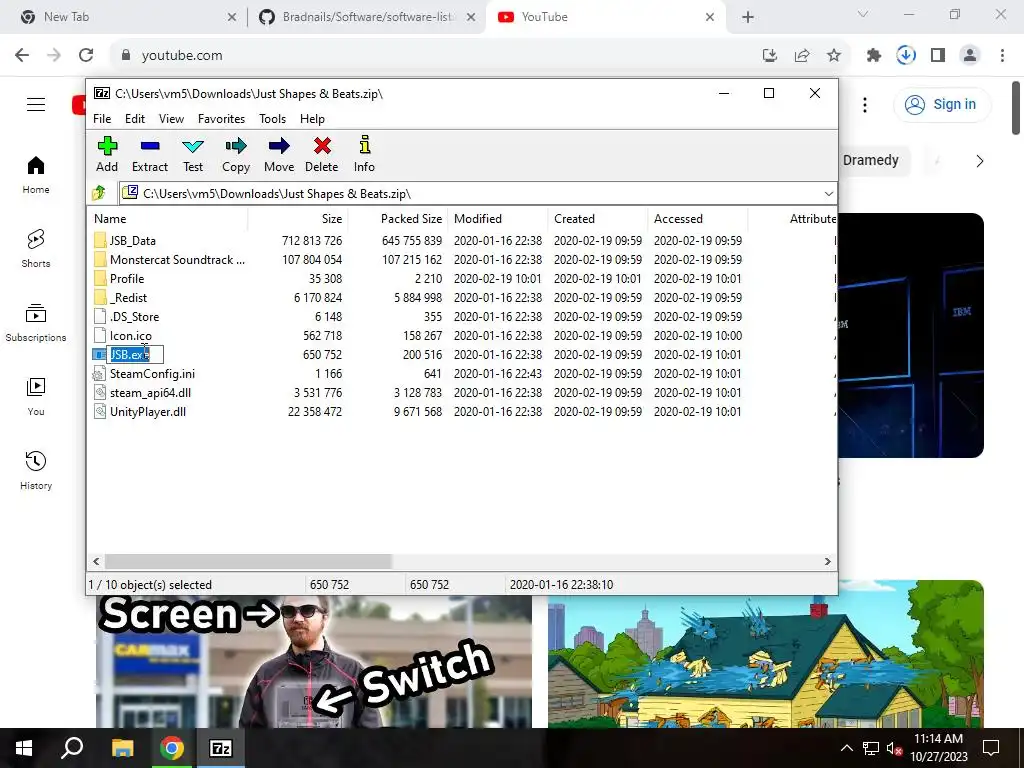The height and width of the screenshot is (768, 1024).
Task: Expand the 7-Zip path dropdown arrow
Action: tap(828, 193)
